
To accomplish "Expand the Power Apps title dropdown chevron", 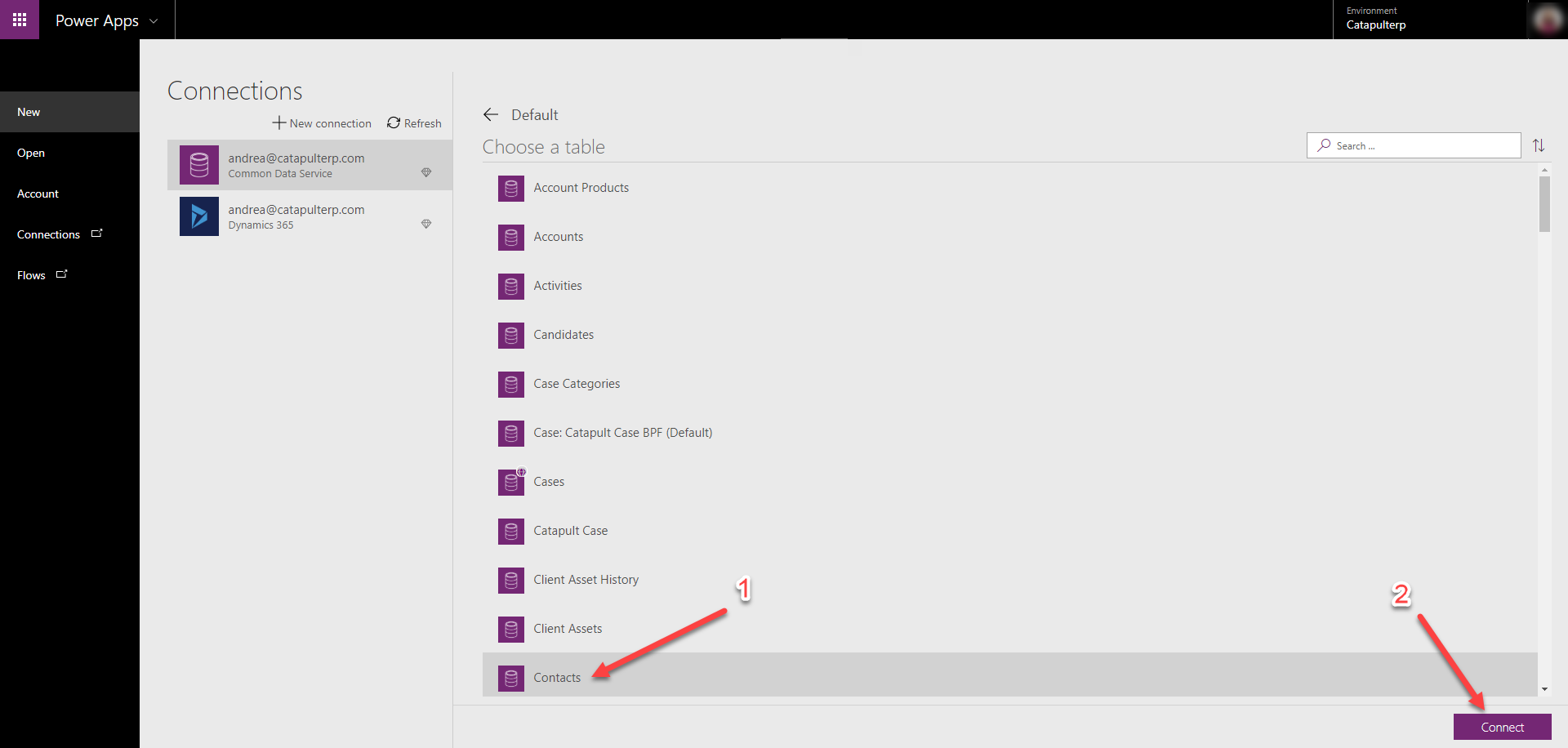I will [x=154, y=21].
